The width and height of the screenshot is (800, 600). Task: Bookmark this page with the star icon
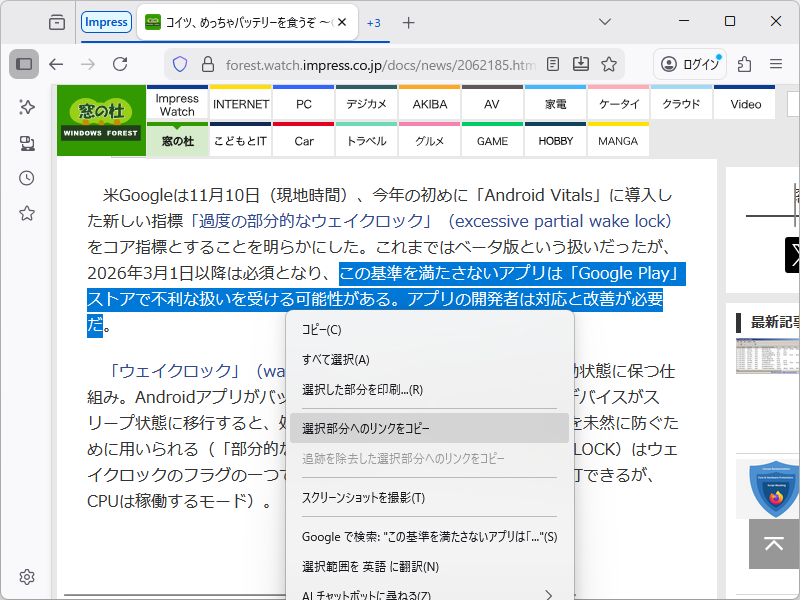coord(609,63)
